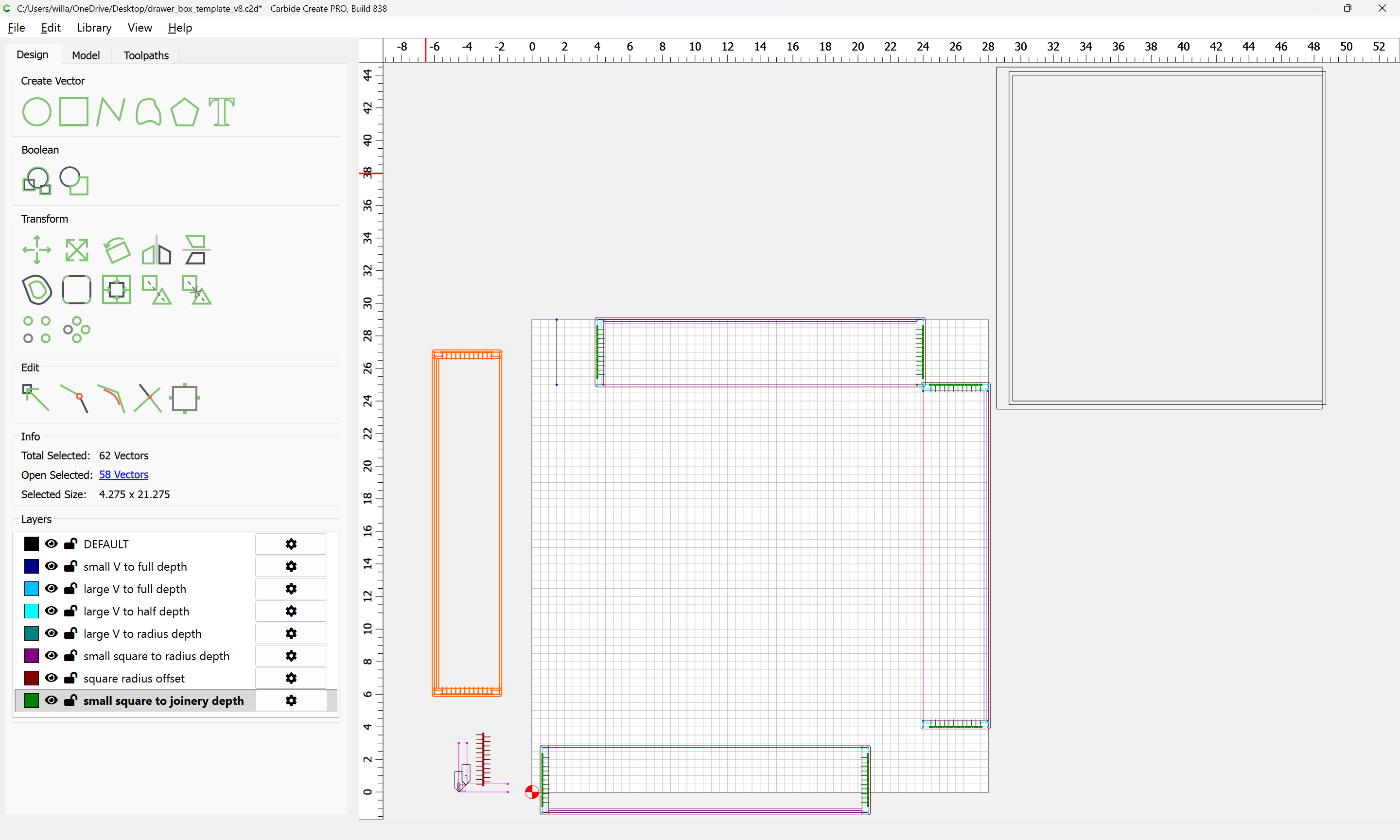Screen dimensions: 1400x840
Task: Lock the large V to half depth layer
Action: click(x=70, y=612)
